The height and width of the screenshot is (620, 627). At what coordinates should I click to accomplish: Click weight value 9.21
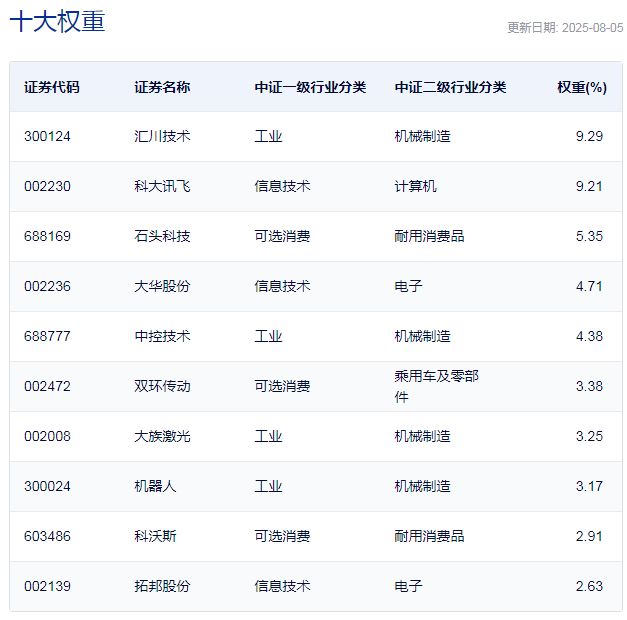point(589,186)
